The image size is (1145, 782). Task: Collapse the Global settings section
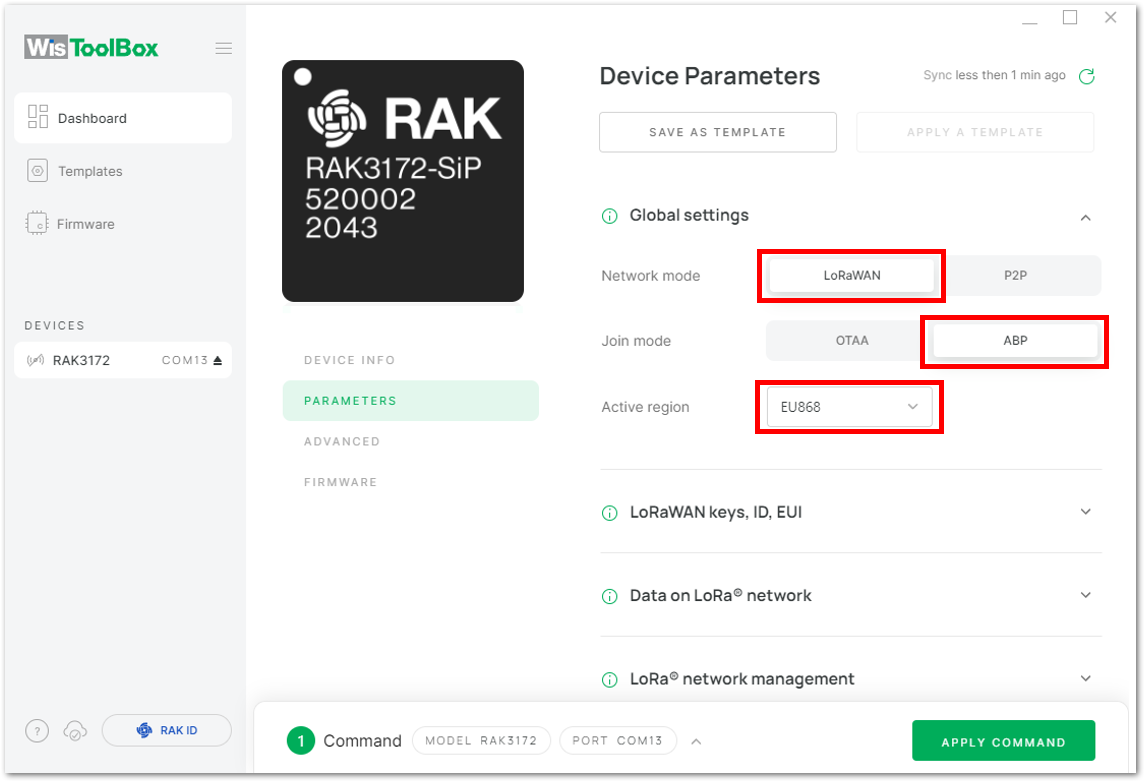1086,218
